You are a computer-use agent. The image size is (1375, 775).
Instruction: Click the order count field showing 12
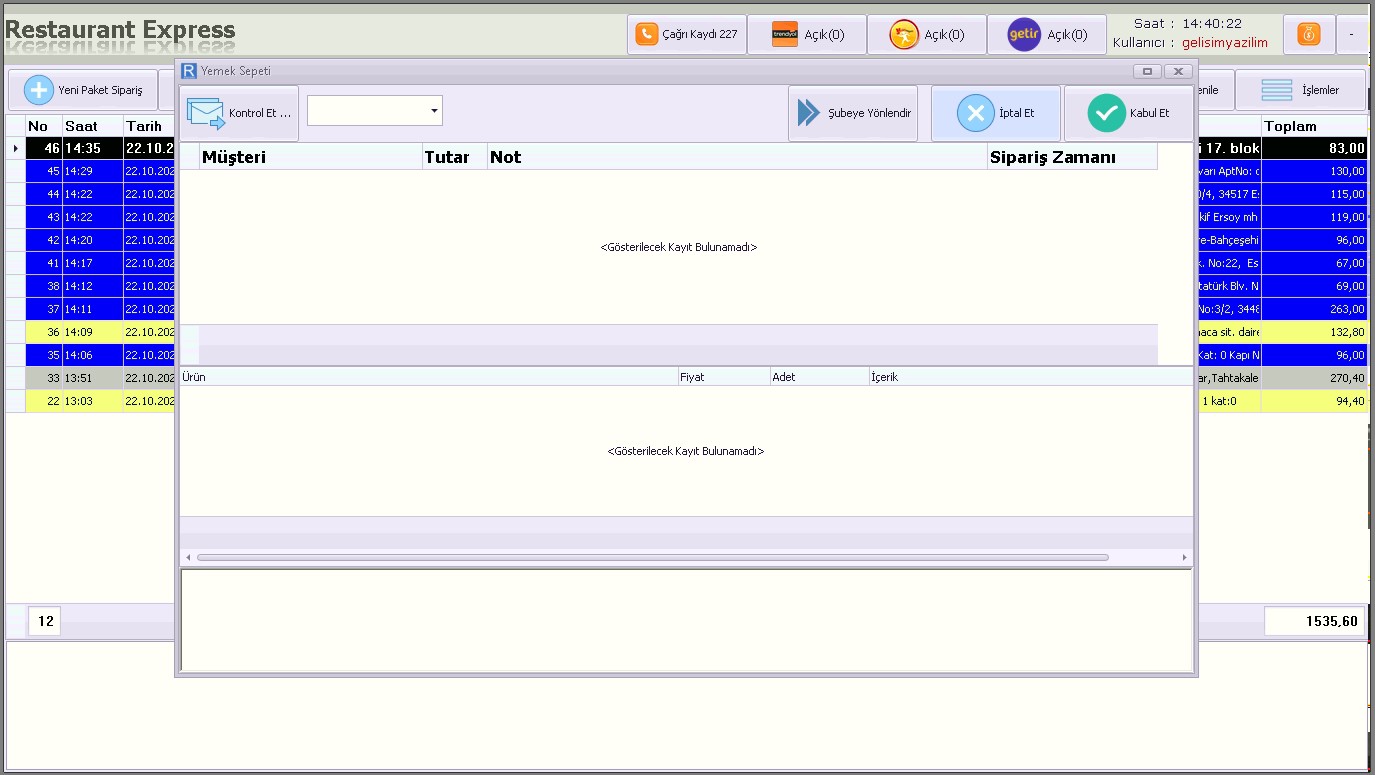coord(45,621)
